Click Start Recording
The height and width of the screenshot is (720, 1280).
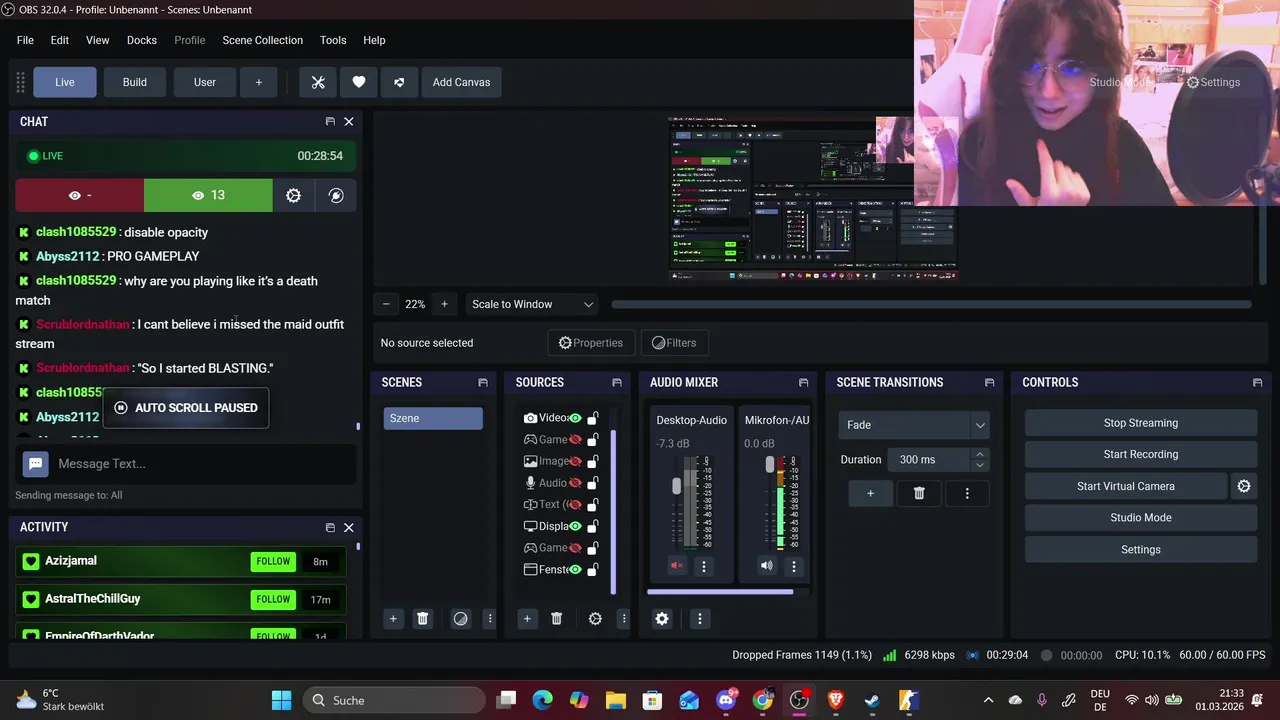click(x=1141, y=454)
